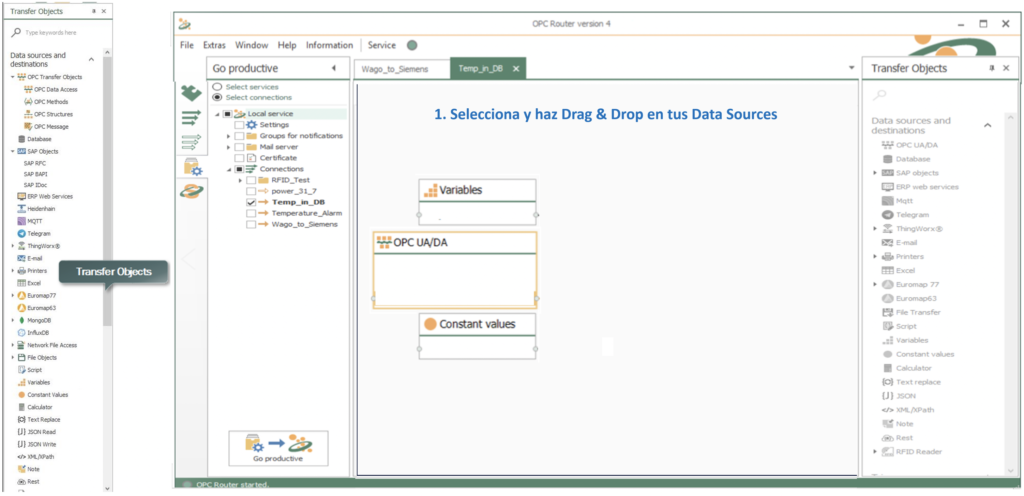Pin the right Transfer Objects panel
This screenshot has width=1024, height=496.
coord(992,68)
